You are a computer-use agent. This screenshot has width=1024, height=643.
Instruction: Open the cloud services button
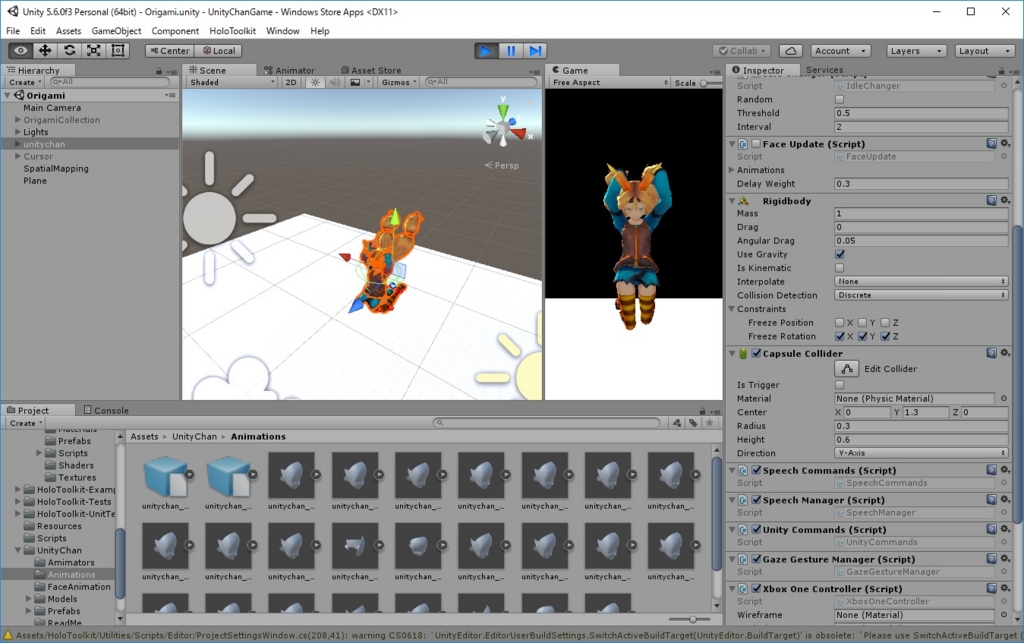790,51
